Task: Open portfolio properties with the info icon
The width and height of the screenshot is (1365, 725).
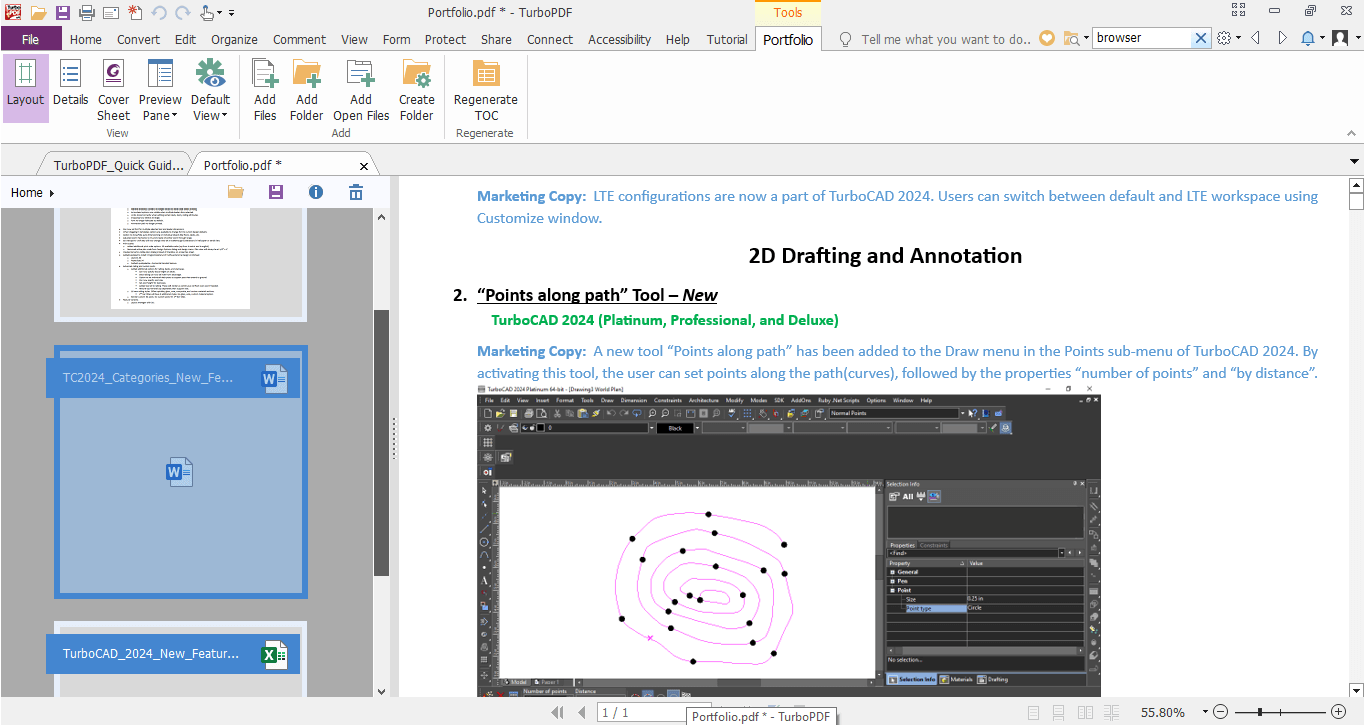Action: point(316,192)
